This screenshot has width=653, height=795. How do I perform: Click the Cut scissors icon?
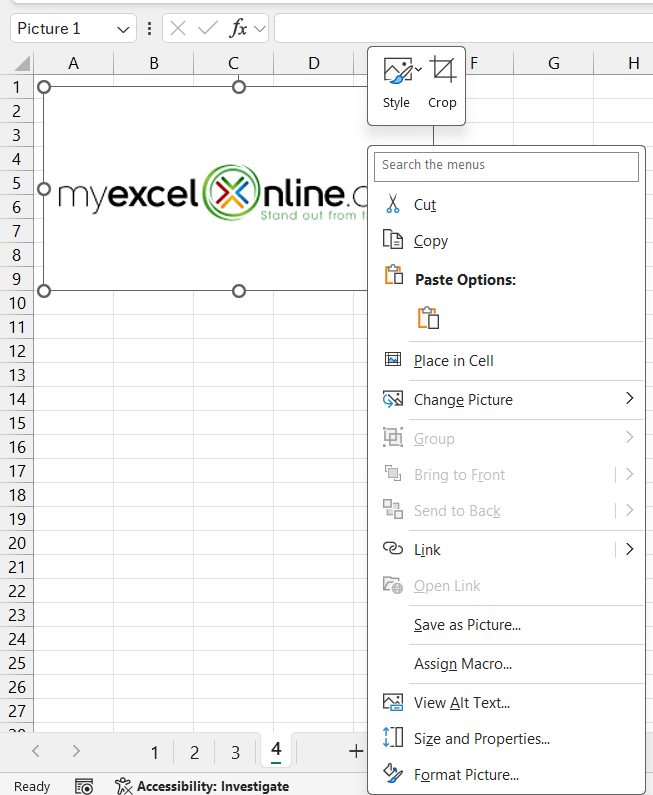tap(392, 204)
